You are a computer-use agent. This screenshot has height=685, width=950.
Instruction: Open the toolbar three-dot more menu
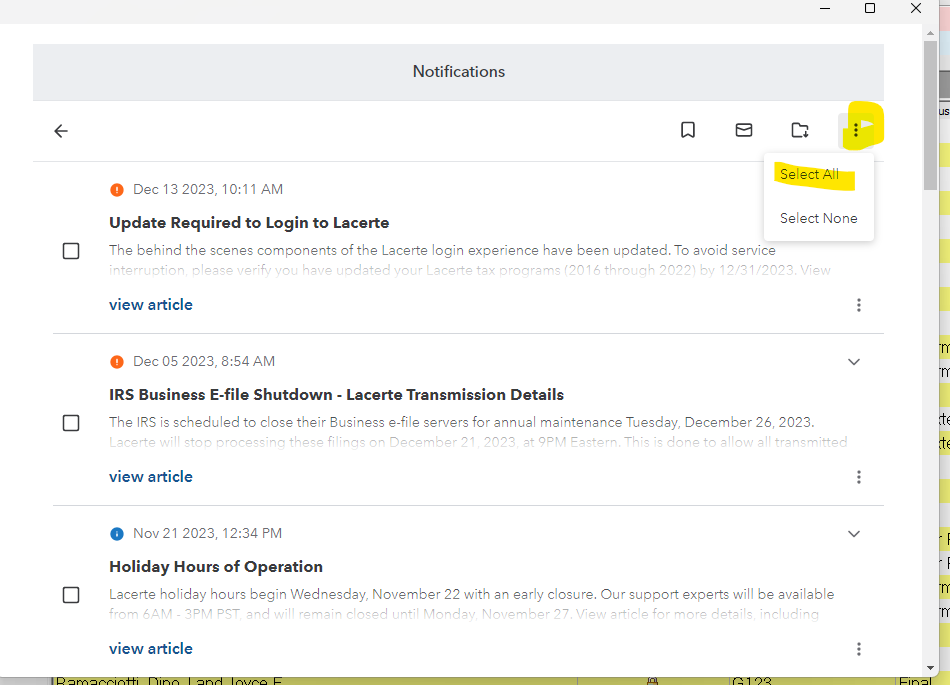tap(856, 131)
